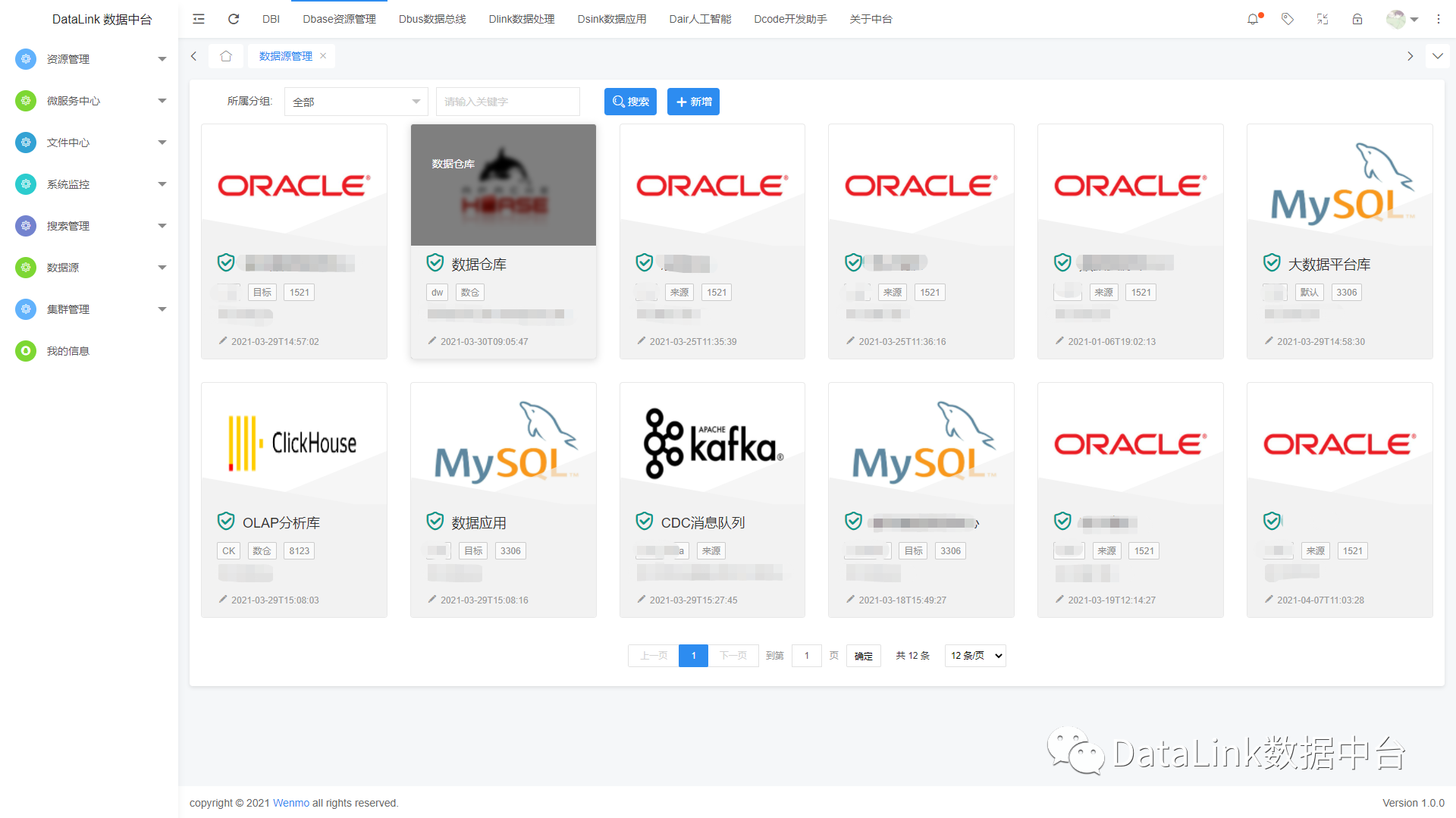
Task: Open the vertical three-dot more menu
Action: click(1439, 19)
